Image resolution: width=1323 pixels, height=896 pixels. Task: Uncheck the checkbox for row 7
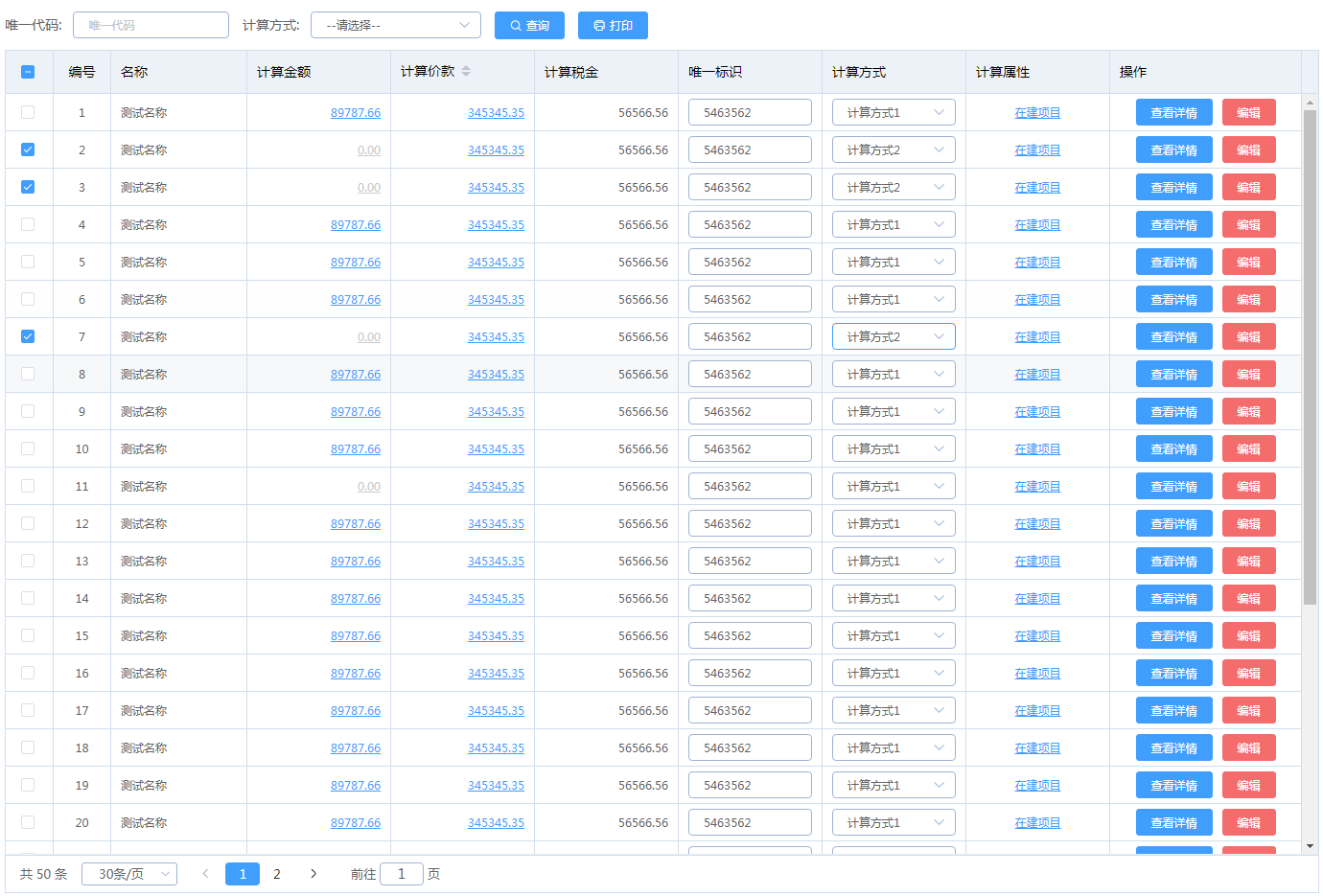point(28,336)
